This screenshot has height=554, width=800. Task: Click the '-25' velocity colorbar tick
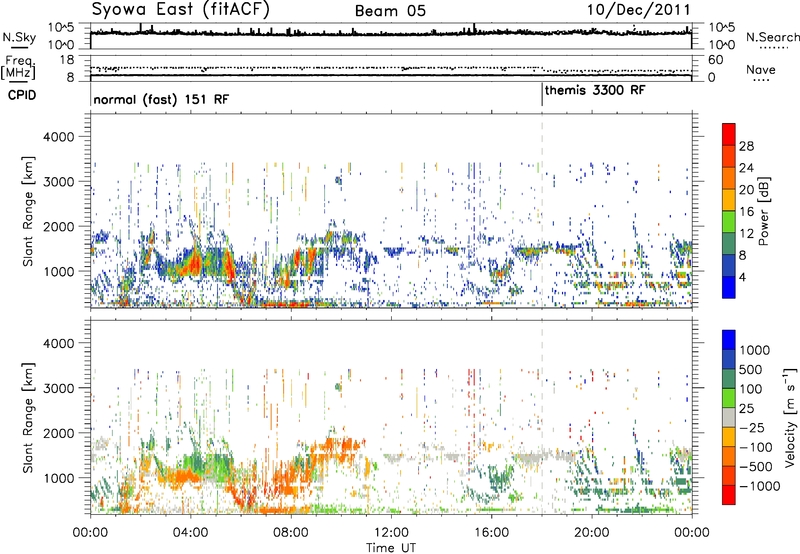coord(752,427)
